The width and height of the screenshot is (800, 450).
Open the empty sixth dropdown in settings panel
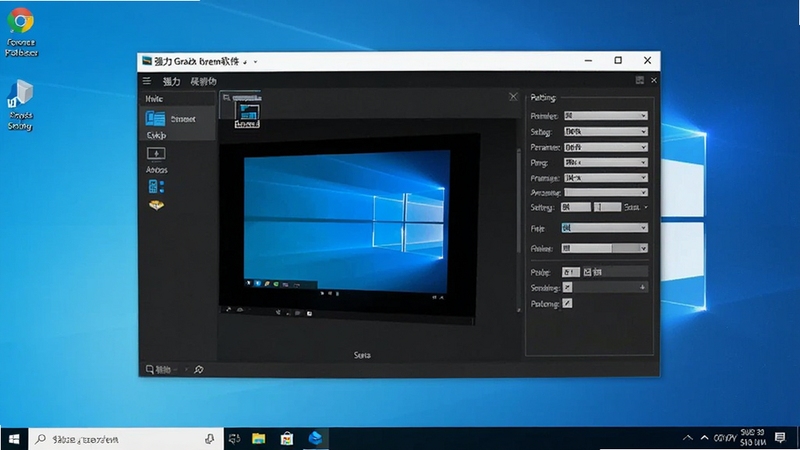[x=606, y=192]
